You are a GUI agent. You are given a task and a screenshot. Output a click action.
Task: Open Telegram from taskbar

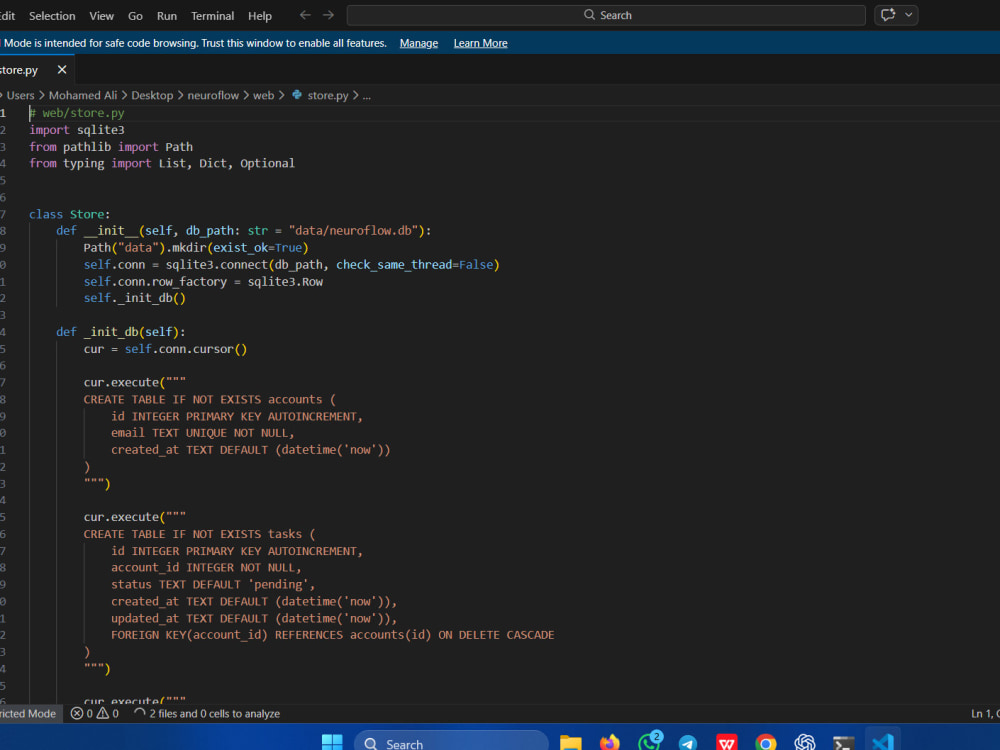[688, 743]
